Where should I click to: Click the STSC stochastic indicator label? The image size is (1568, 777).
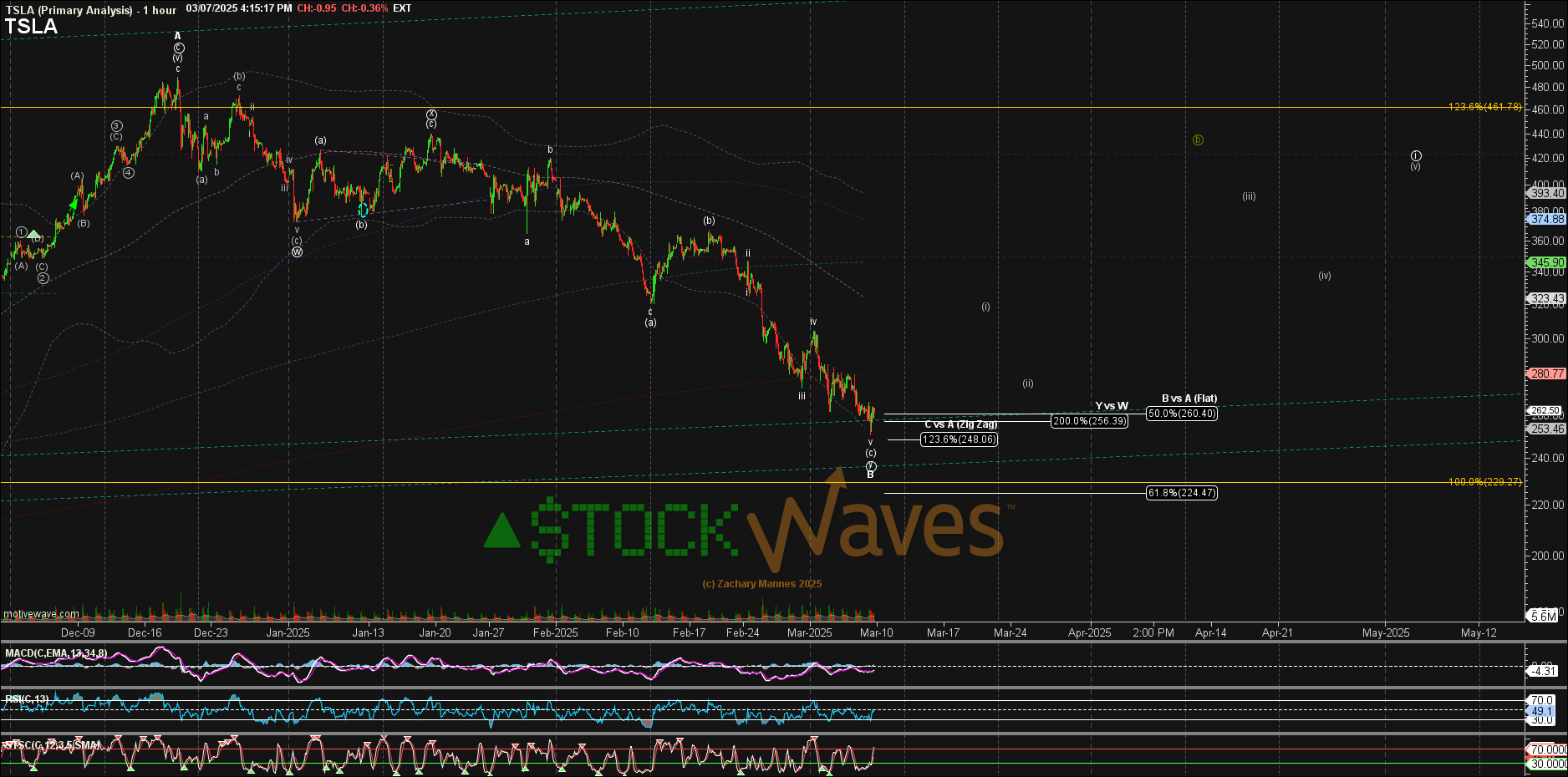click(x=52, y=745)
